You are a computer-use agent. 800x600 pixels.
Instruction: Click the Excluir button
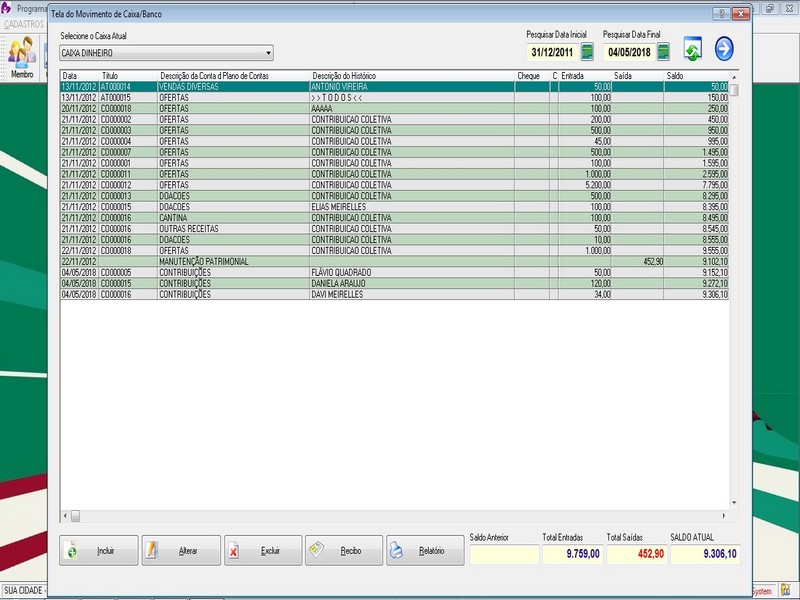(262, 551)
